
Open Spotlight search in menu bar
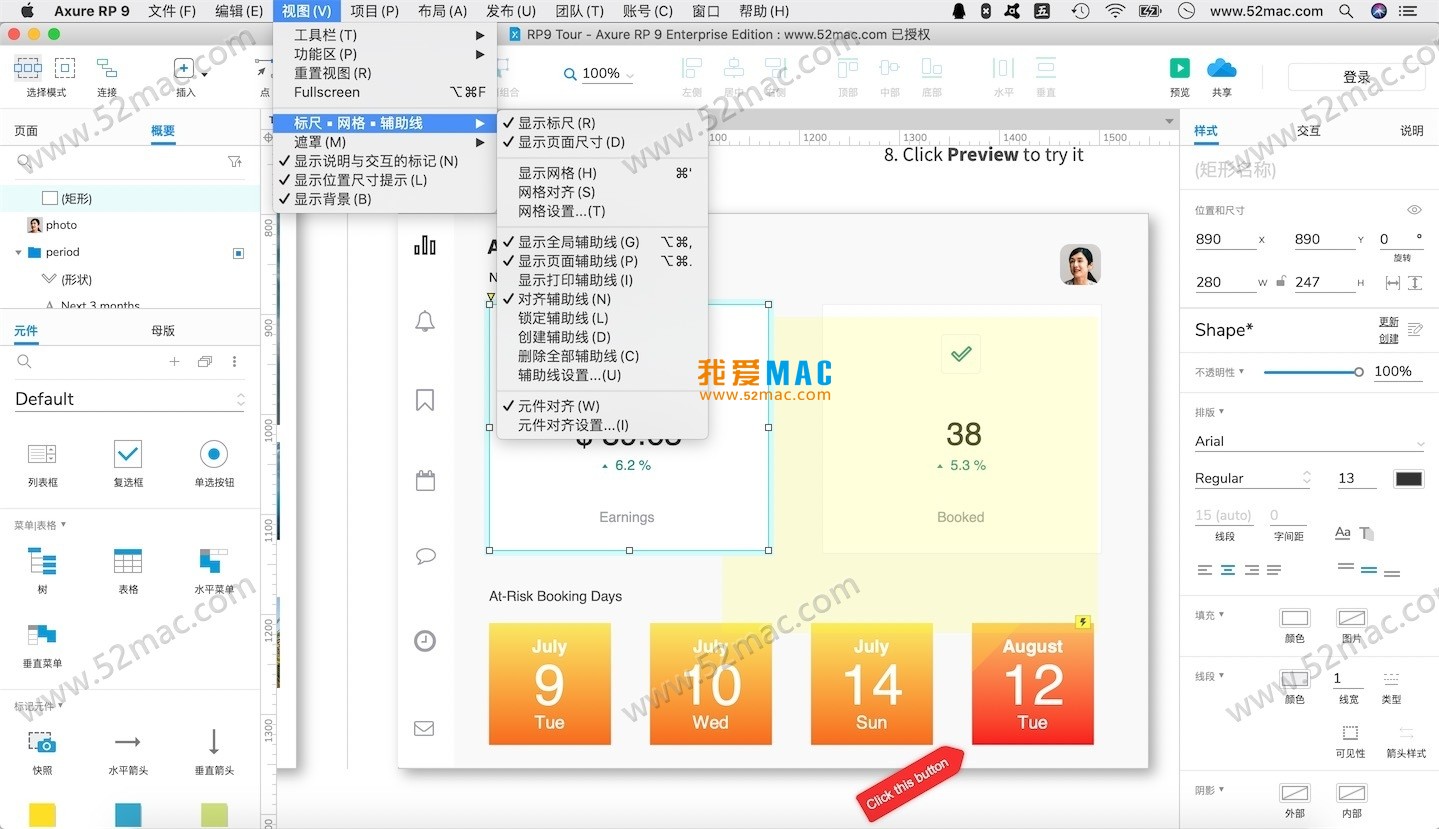point(1347,11)
